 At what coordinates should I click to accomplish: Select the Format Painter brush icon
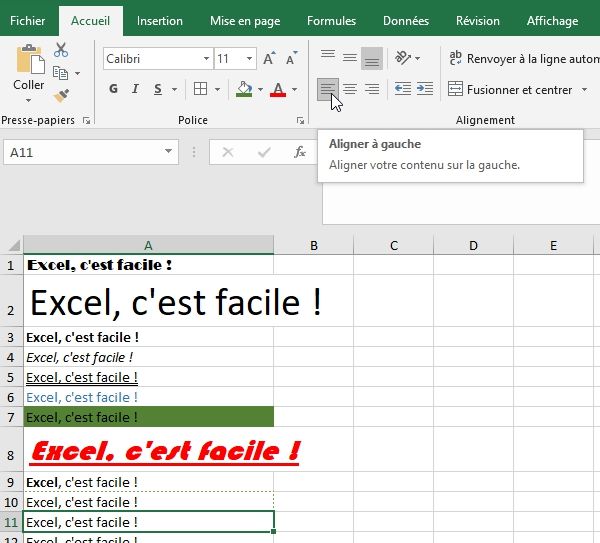point(61,96)
